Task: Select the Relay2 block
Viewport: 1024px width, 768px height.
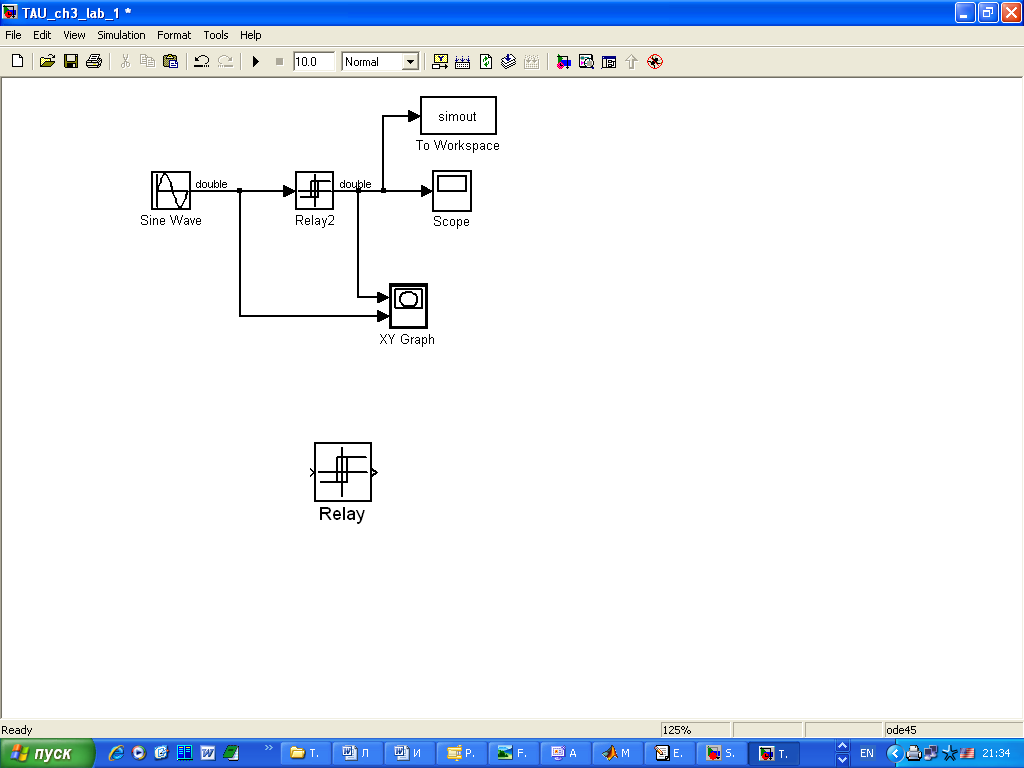Action: (x=315, y=191)
